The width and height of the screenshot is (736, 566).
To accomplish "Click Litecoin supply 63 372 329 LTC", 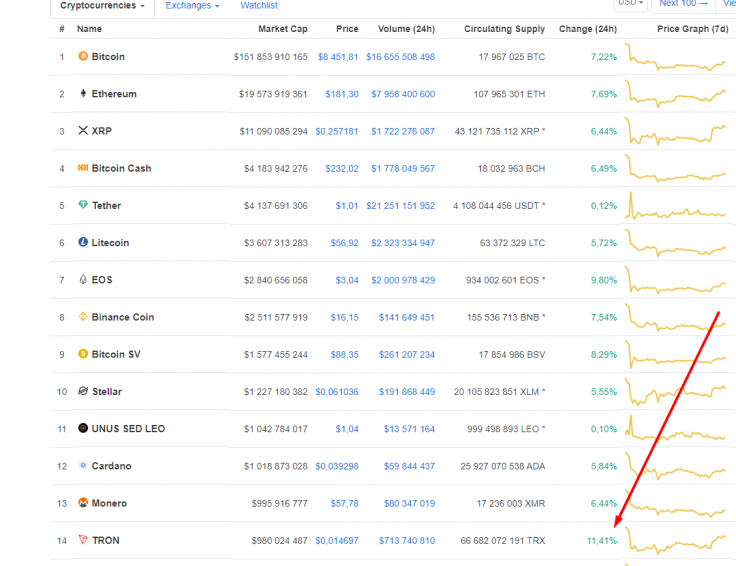I will pos(512,243).
